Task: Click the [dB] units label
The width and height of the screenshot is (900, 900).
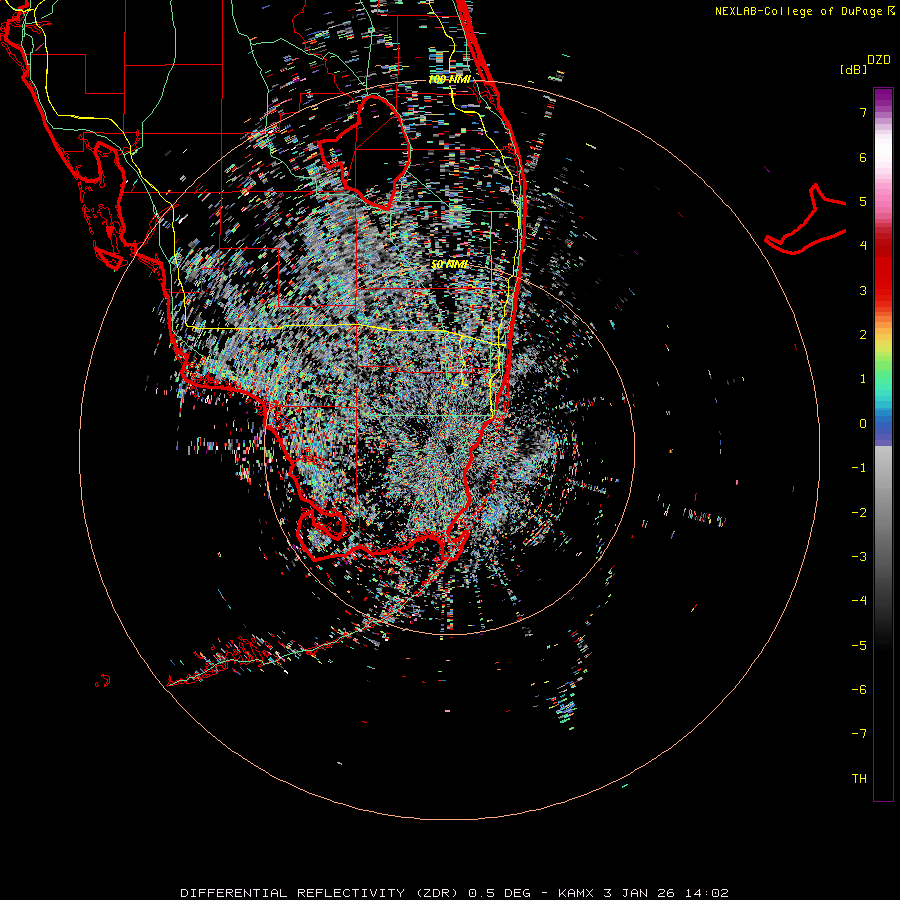Action: pyautogui.click(x=854, y=70)
